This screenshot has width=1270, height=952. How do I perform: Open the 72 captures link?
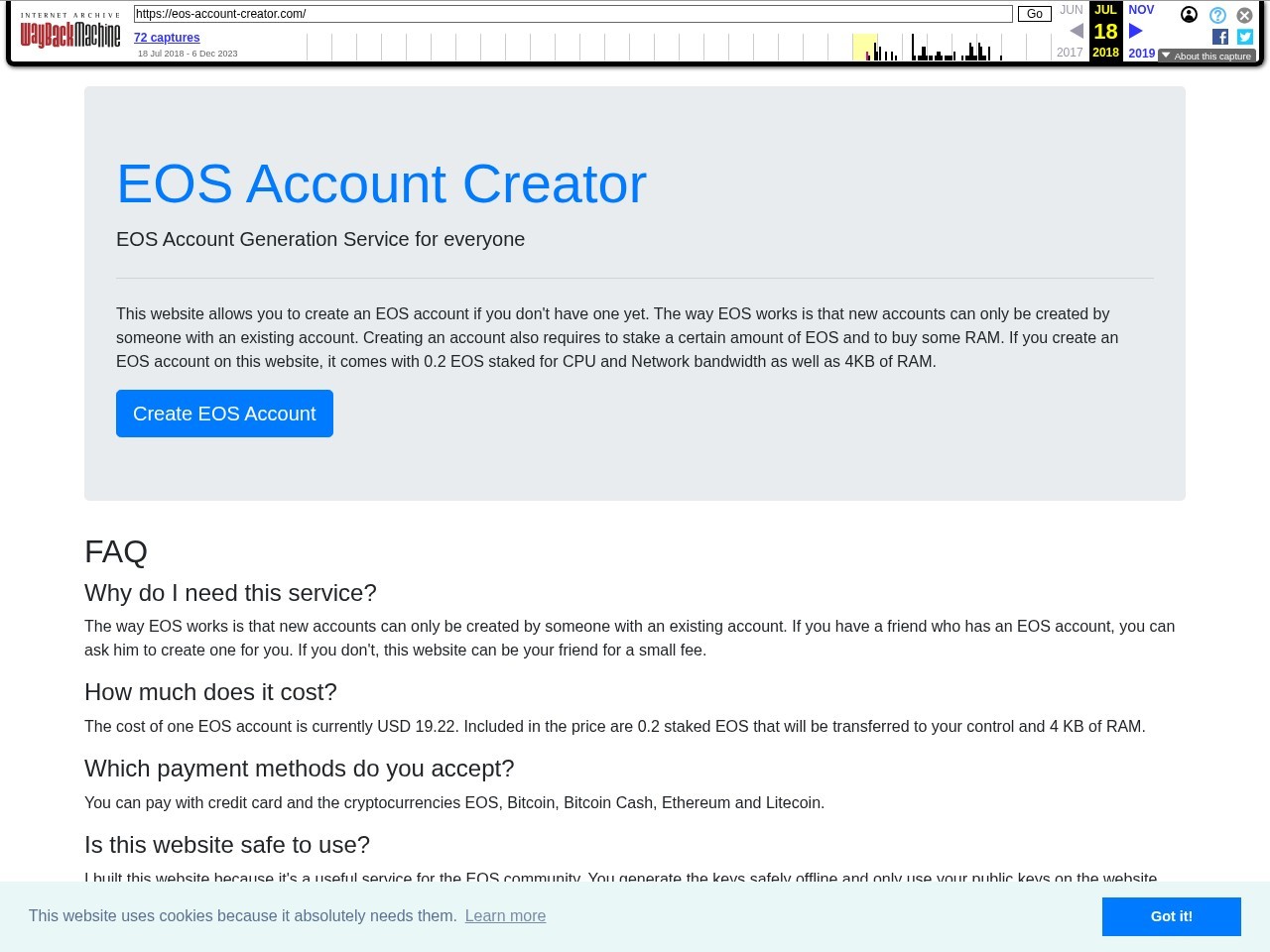click(167, 38)
